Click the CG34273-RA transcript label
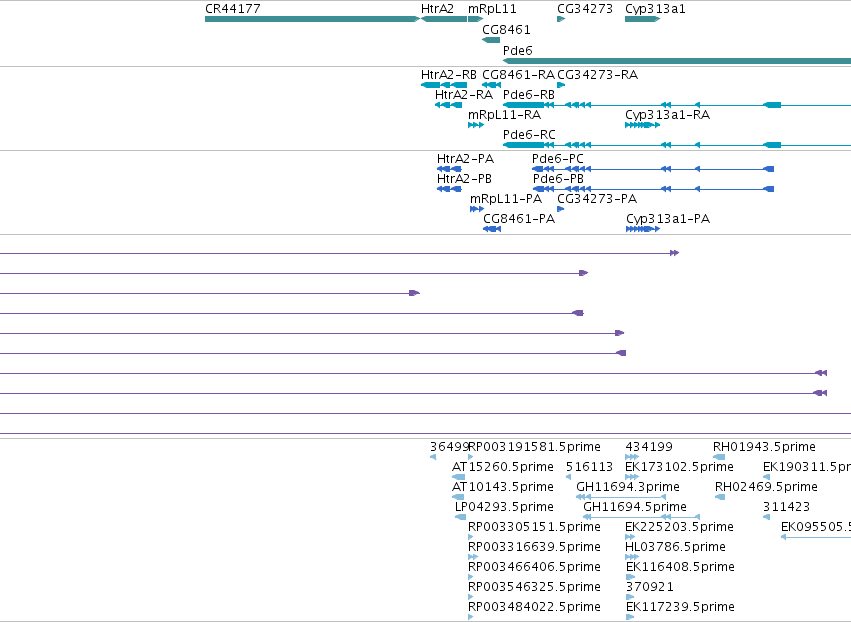This screenshot has height=622, width=851. [x=598, y=74]
